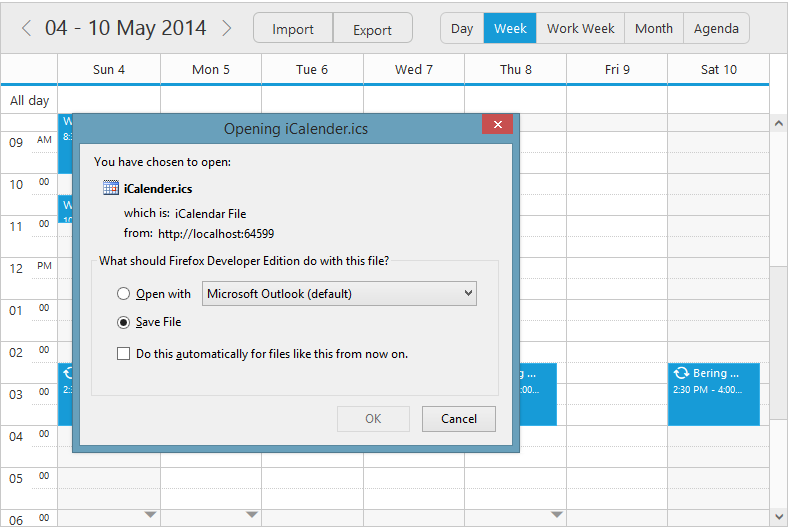791x530 pixels.
Task: Click more-appointments arrow under Sunday column
Action: pyautogui.click(x=151, y=515)
